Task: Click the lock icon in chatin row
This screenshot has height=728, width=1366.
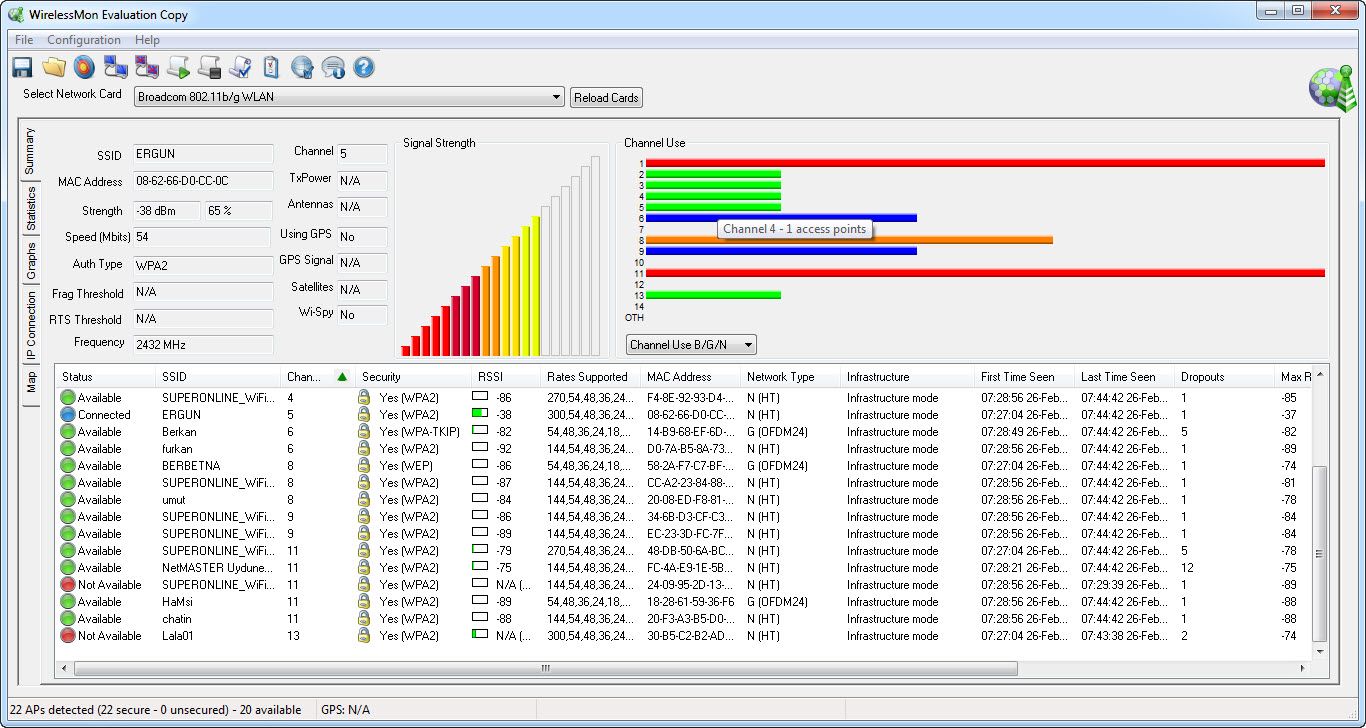Action: [x=364, y=619]
